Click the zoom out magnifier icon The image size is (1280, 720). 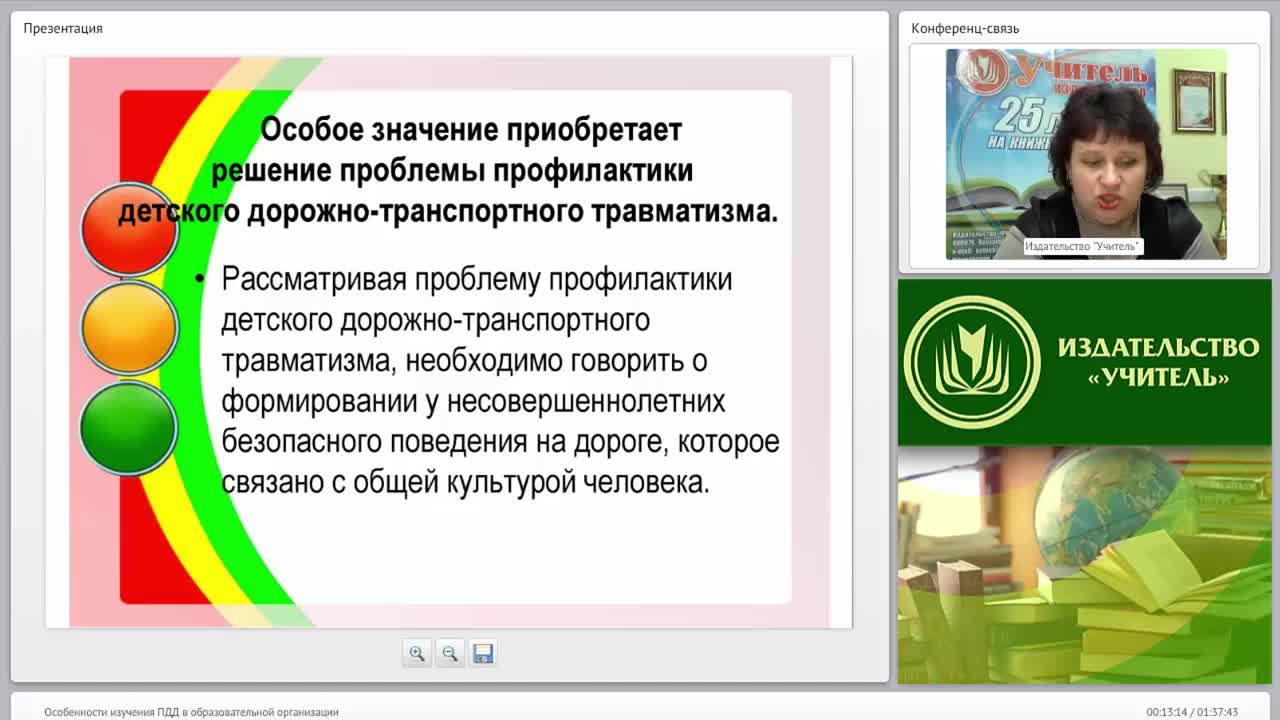tap(450, 653)
